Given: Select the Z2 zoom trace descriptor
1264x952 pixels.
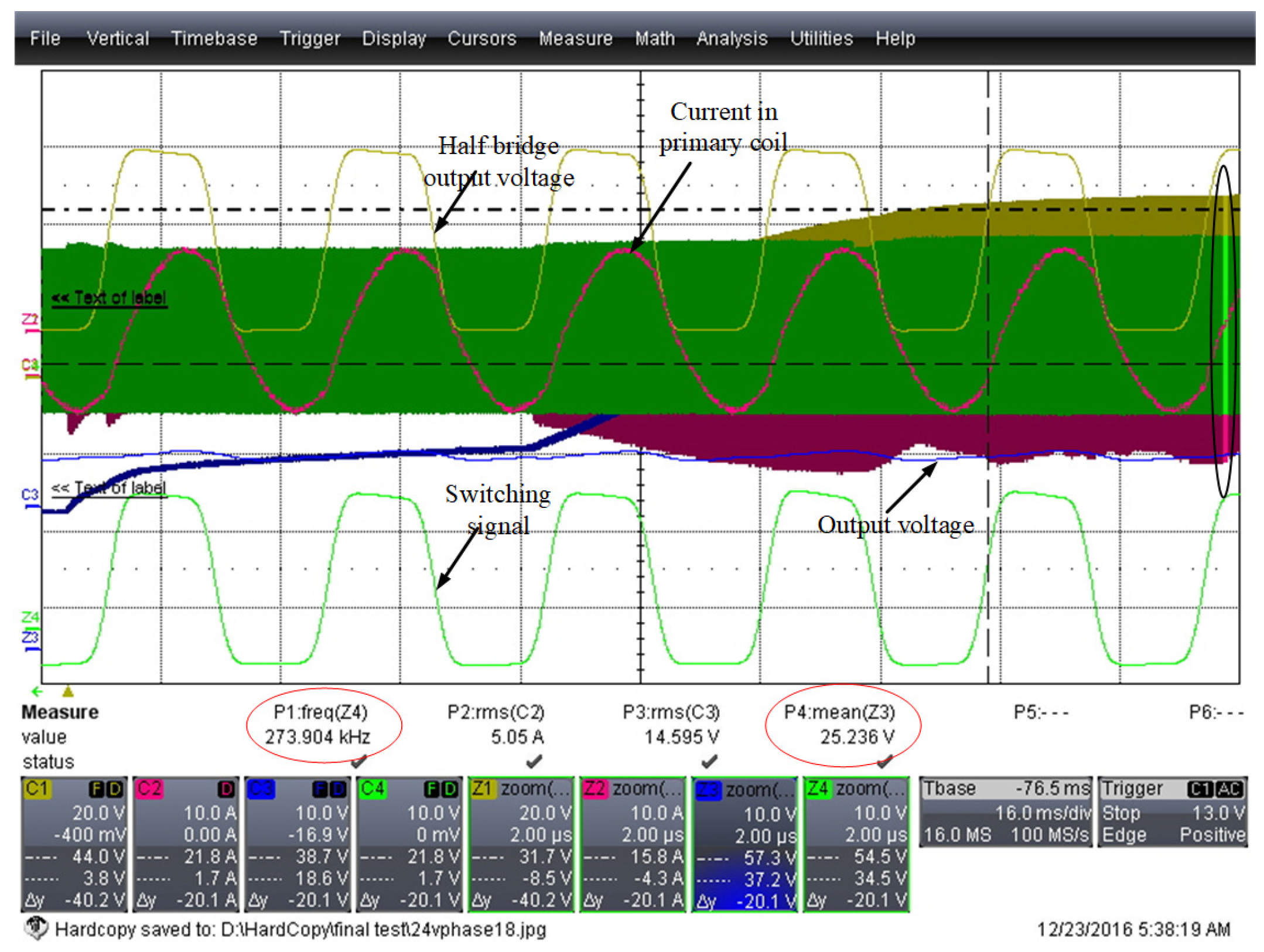Looking at the screenshot, I should coord(633,844).
